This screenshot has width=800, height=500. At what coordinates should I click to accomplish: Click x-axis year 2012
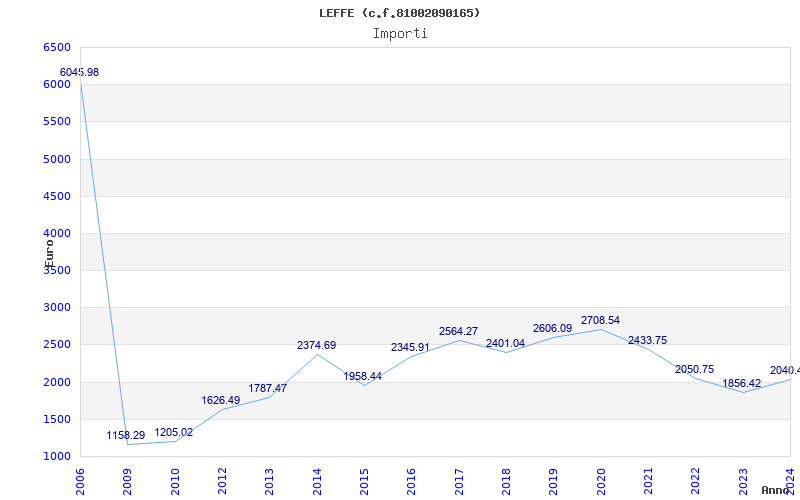[x=222, y=482]
